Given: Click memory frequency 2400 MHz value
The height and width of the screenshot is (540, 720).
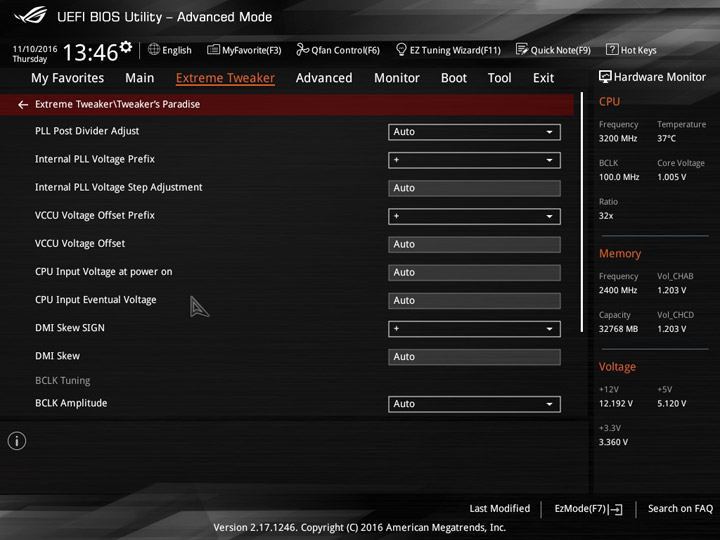Looking at the screenshot, I should pyautogui.click(x=618, y=290).
